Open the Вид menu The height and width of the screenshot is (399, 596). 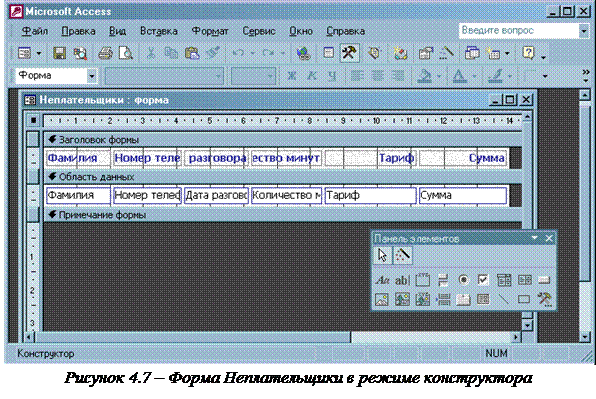point(117,31)
